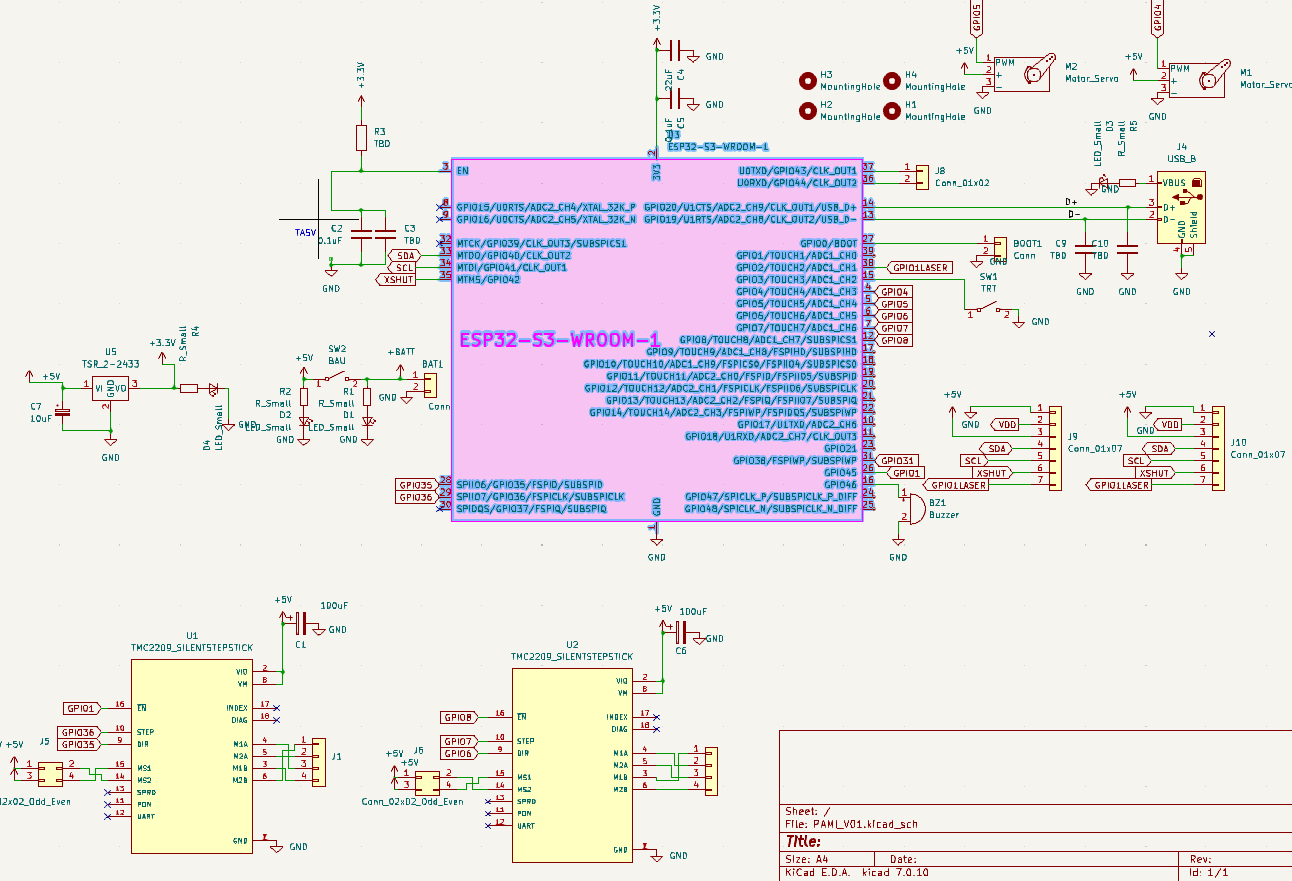Click the Date: field in title block
This screenshot has height=881, width=1292.
pos(902,859)
